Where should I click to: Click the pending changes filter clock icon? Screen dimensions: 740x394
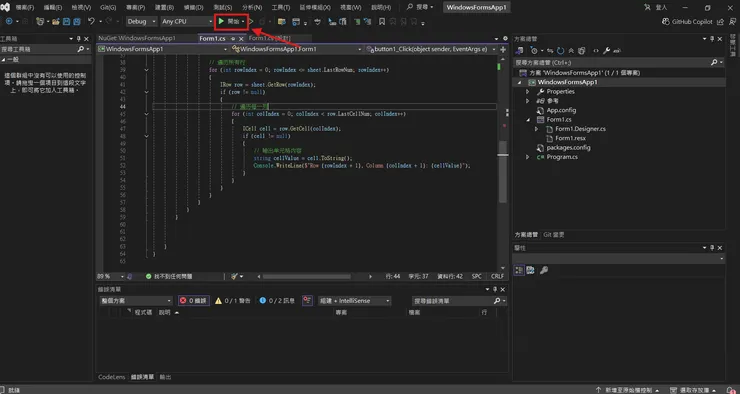tap(534, 50)
